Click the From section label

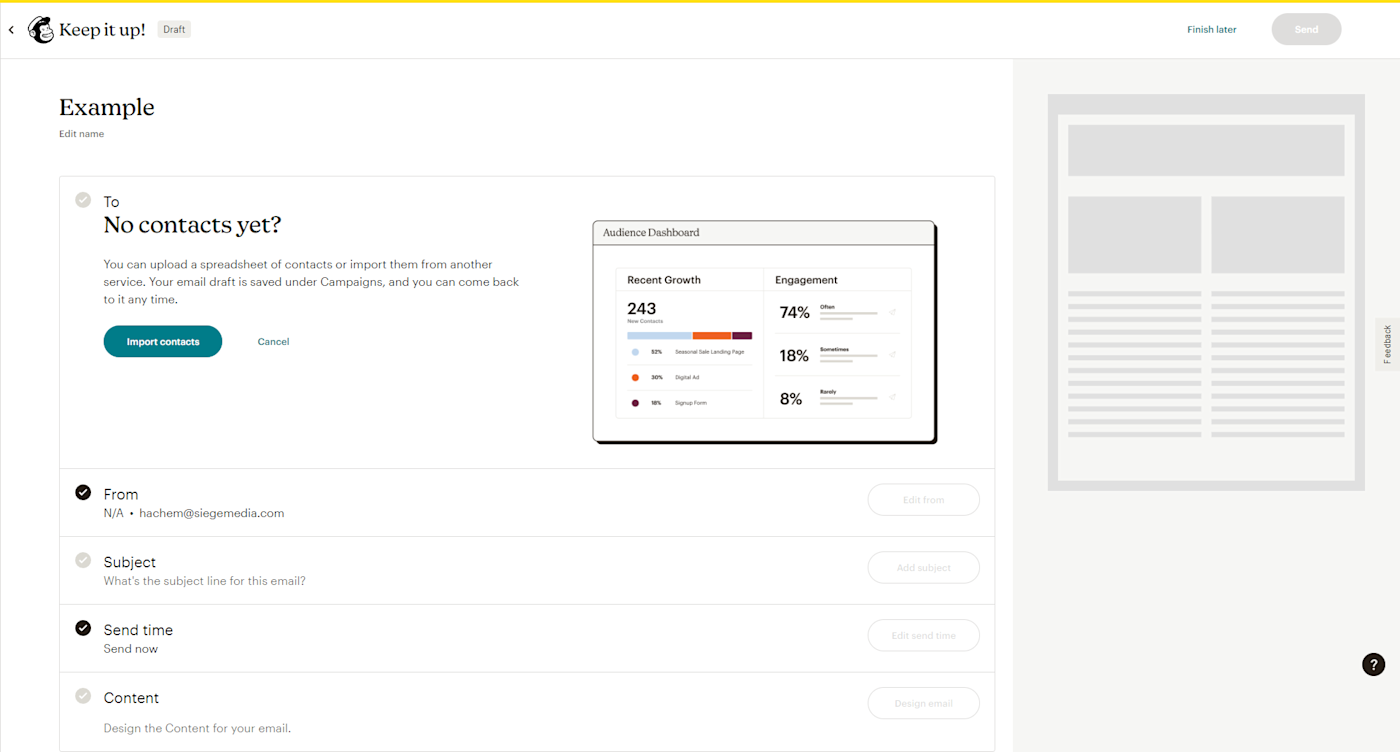pyautogui.click(x=121, y=494)
